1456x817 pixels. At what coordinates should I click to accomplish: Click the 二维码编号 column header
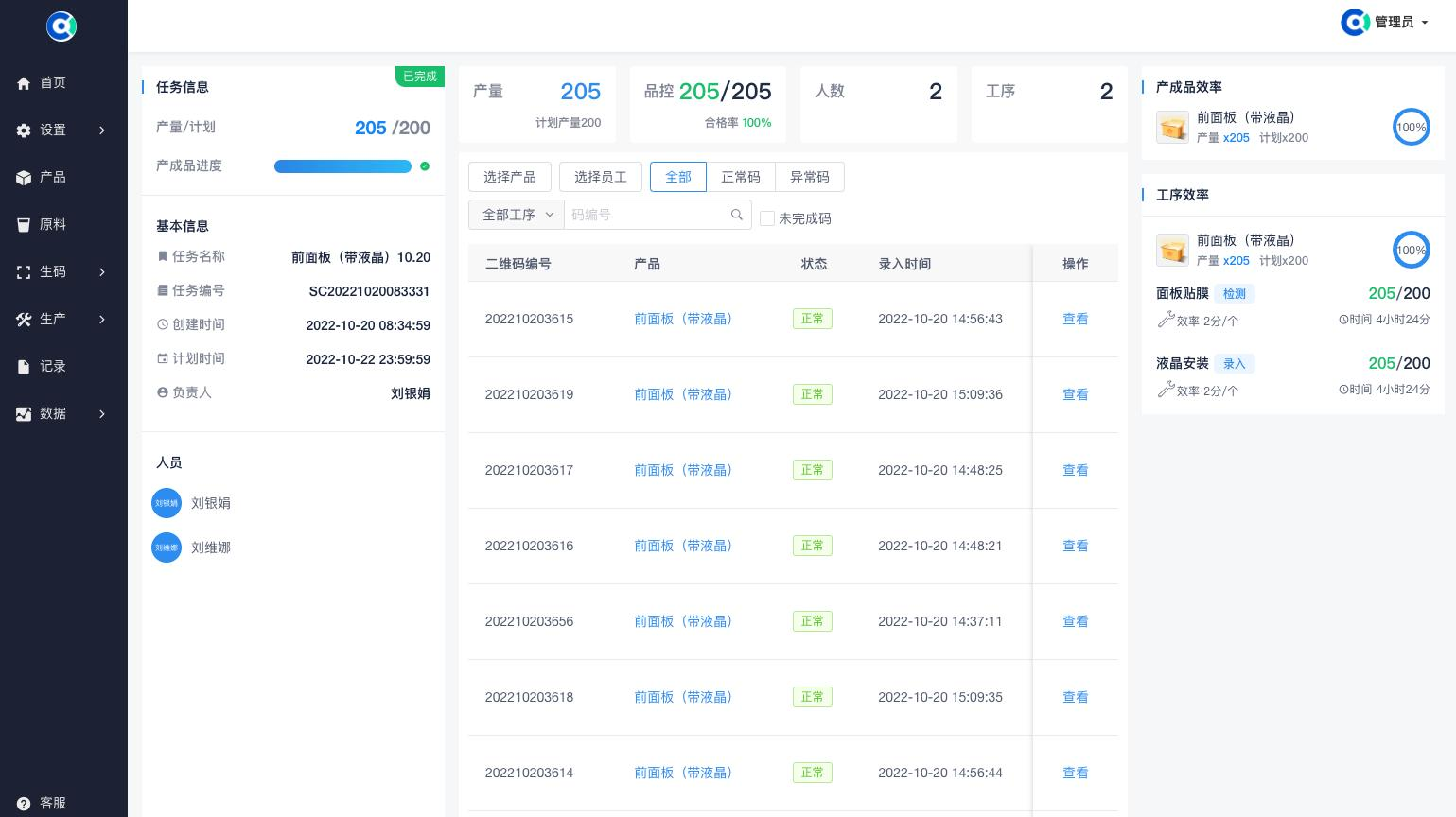coord(518,264)
